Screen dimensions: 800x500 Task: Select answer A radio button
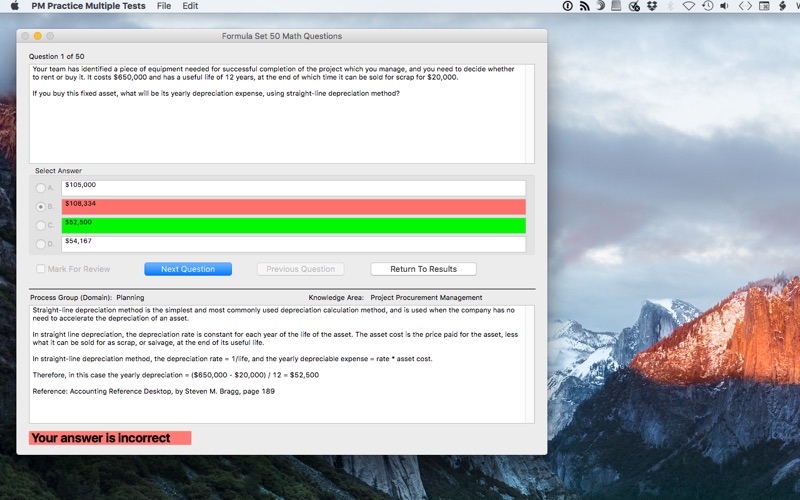click(41, 188)
